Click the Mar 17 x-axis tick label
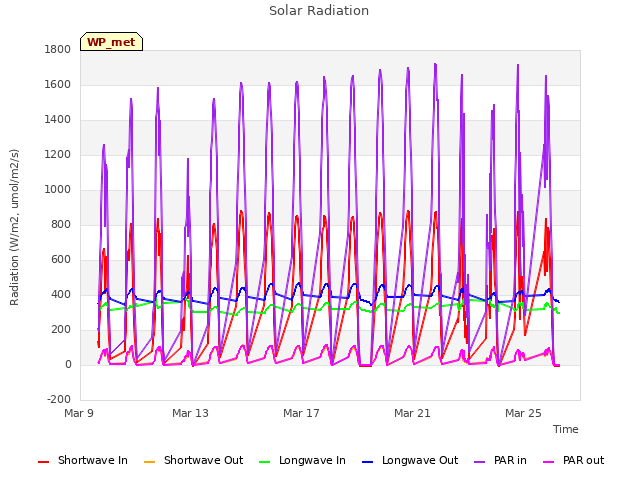Image resolution: width=640 pixels, height=480 pixels. click(301, 413)
